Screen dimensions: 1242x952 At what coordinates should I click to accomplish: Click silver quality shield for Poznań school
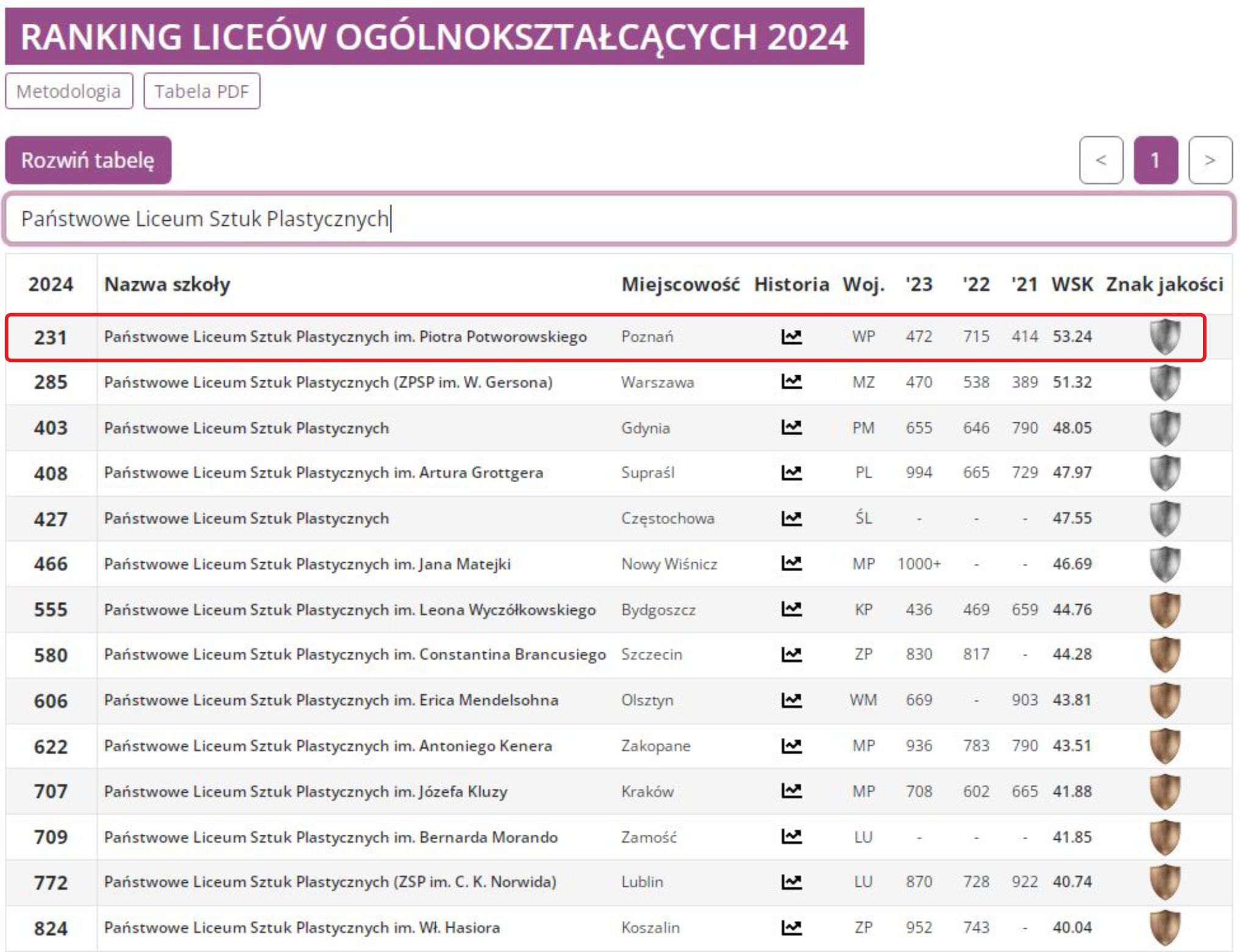click(1164, 336)
